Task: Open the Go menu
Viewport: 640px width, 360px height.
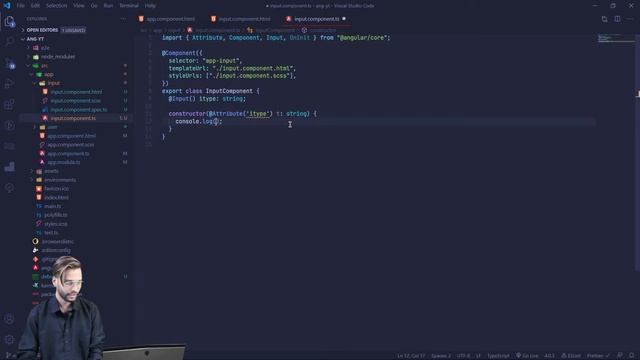Action: point(94,6)
